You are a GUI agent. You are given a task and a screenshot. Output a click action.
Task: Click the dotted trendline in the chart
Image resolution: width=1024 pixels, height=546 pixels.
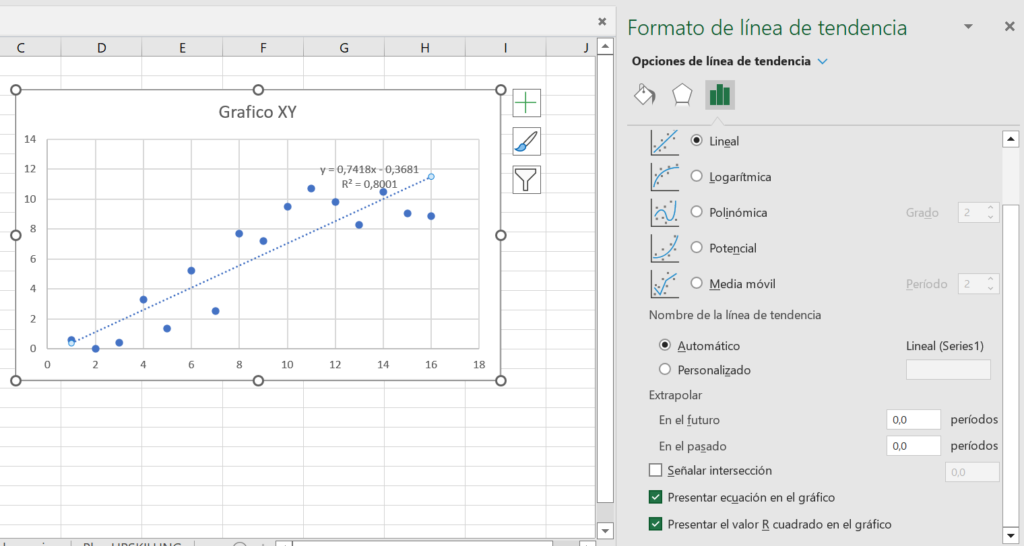coord(251,259)
